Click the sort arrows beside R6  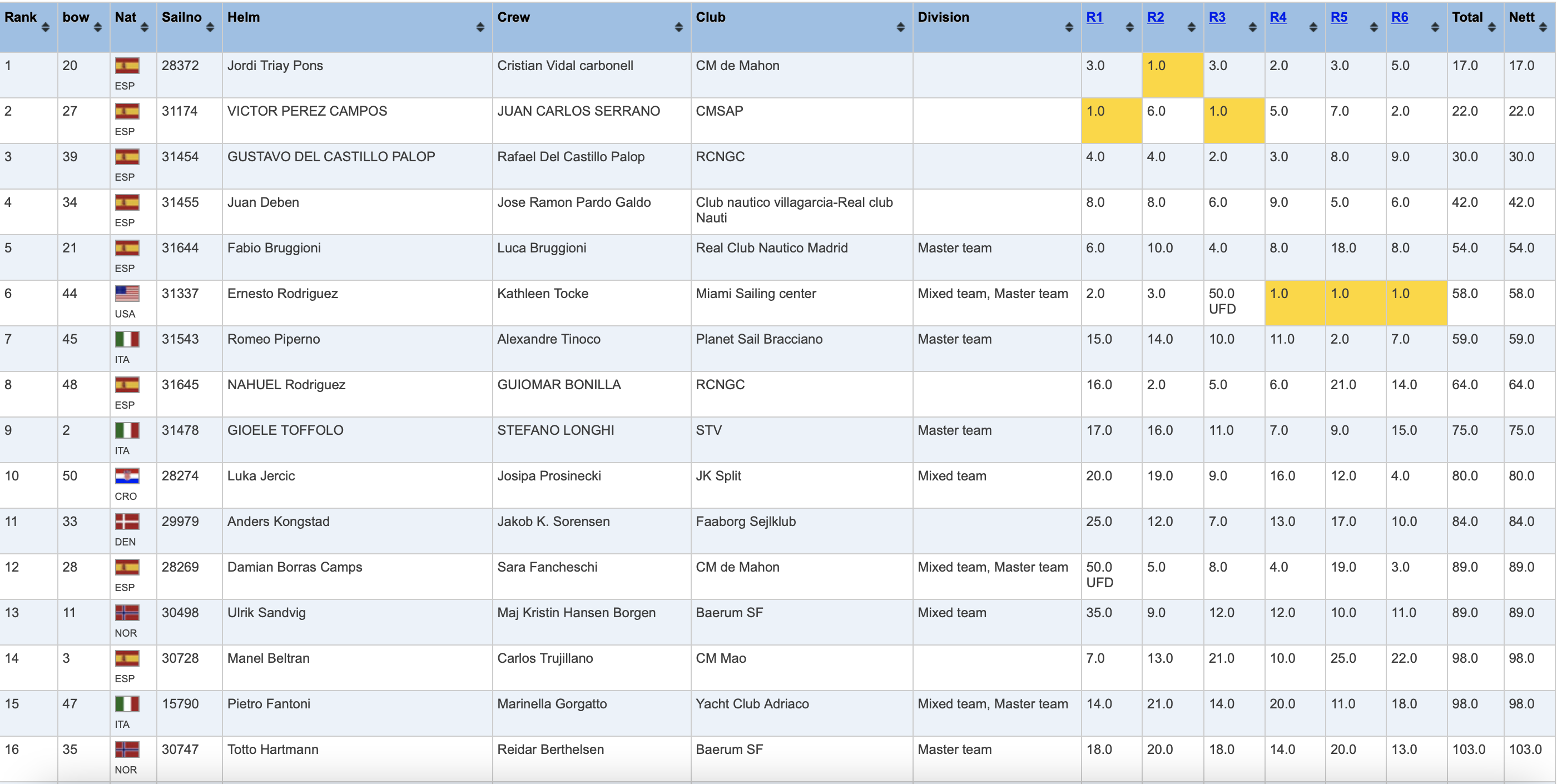[x=1435, y=27]
